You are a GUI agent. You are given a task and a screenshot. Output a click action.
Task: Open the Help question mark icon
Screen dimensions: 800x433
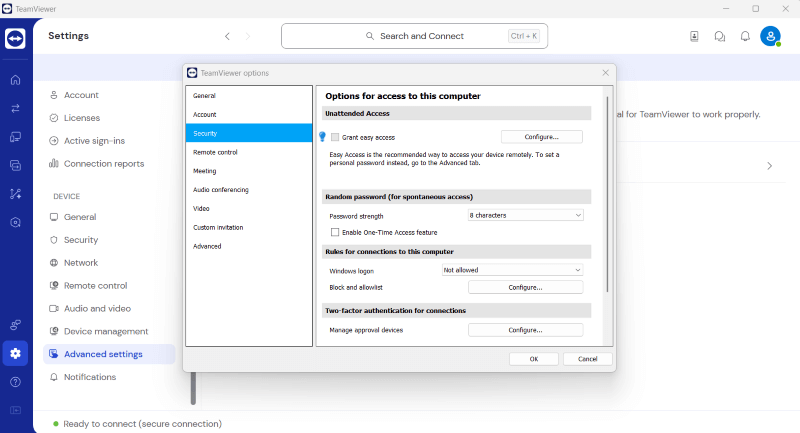tap(15, 382)
